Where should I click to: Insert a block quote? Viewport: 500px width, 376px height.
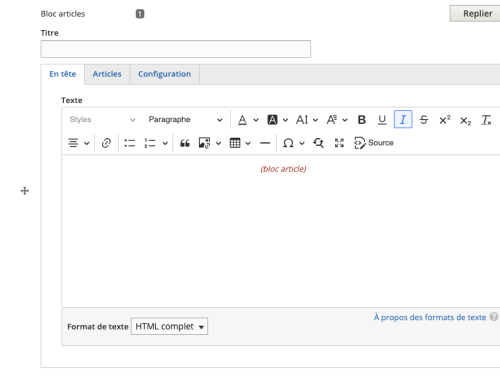click(185, 143)
